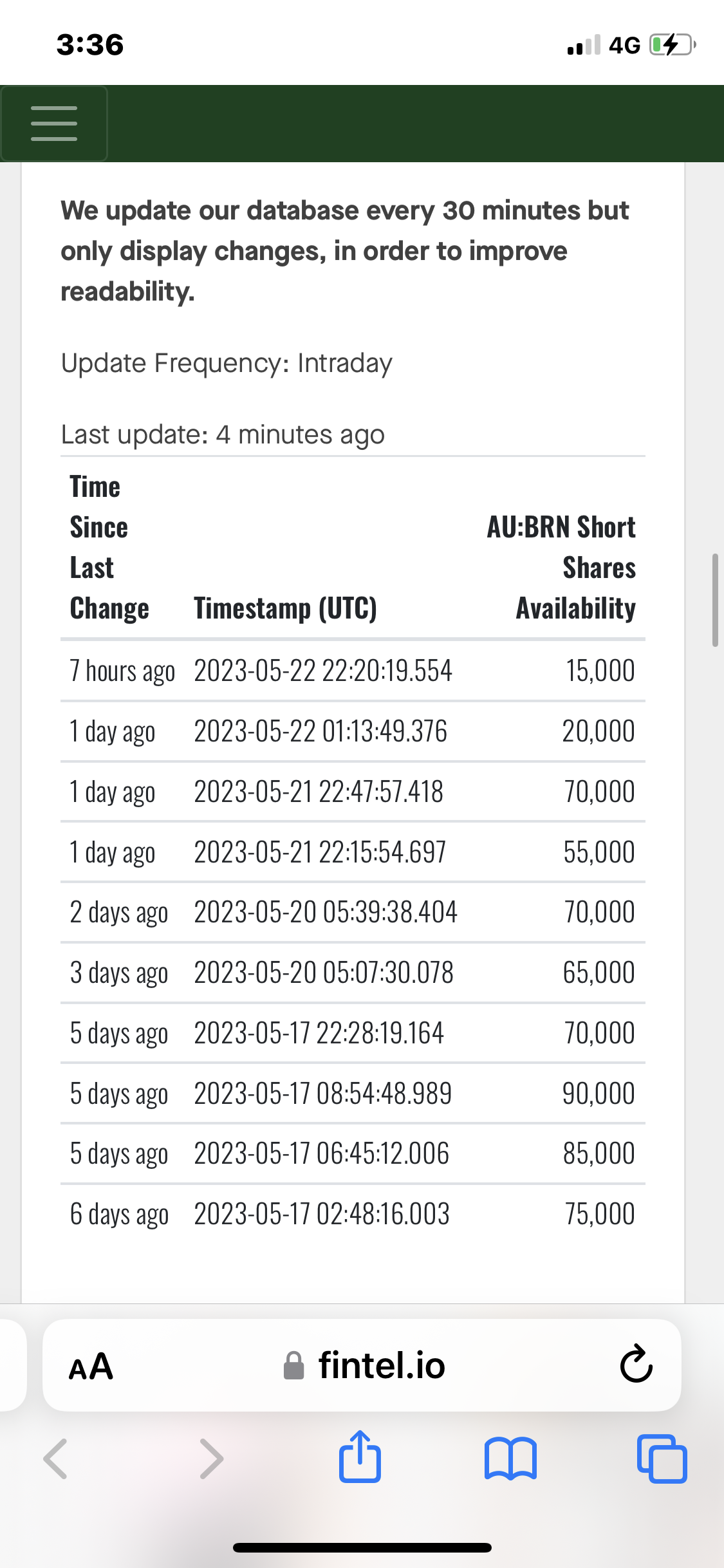724x1568 pixels.
Task: Select the 6 days ago row
Action: [x=353, y=1214]
